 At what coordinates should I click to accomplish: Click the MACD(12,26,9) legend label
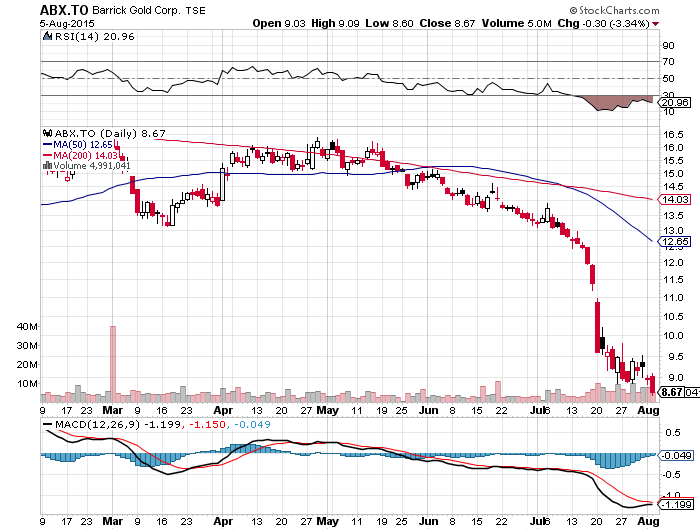pyautogui.click(x=97, y=424)
